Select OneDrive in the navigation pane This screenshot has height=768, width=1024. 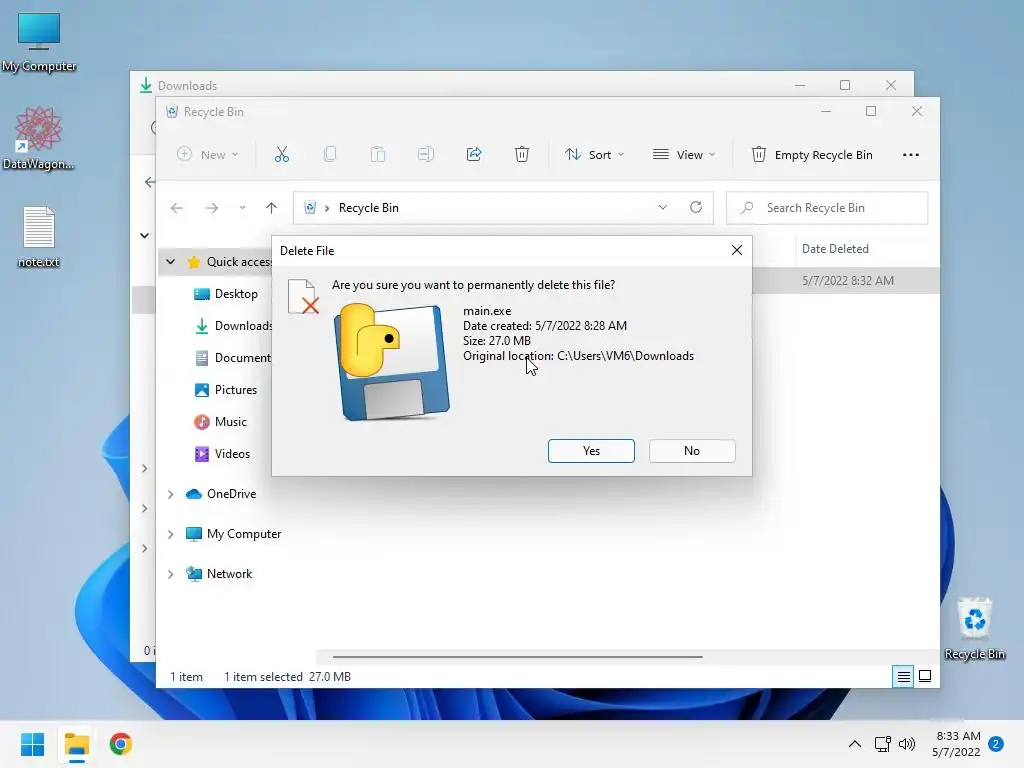(x=221, y=494)
